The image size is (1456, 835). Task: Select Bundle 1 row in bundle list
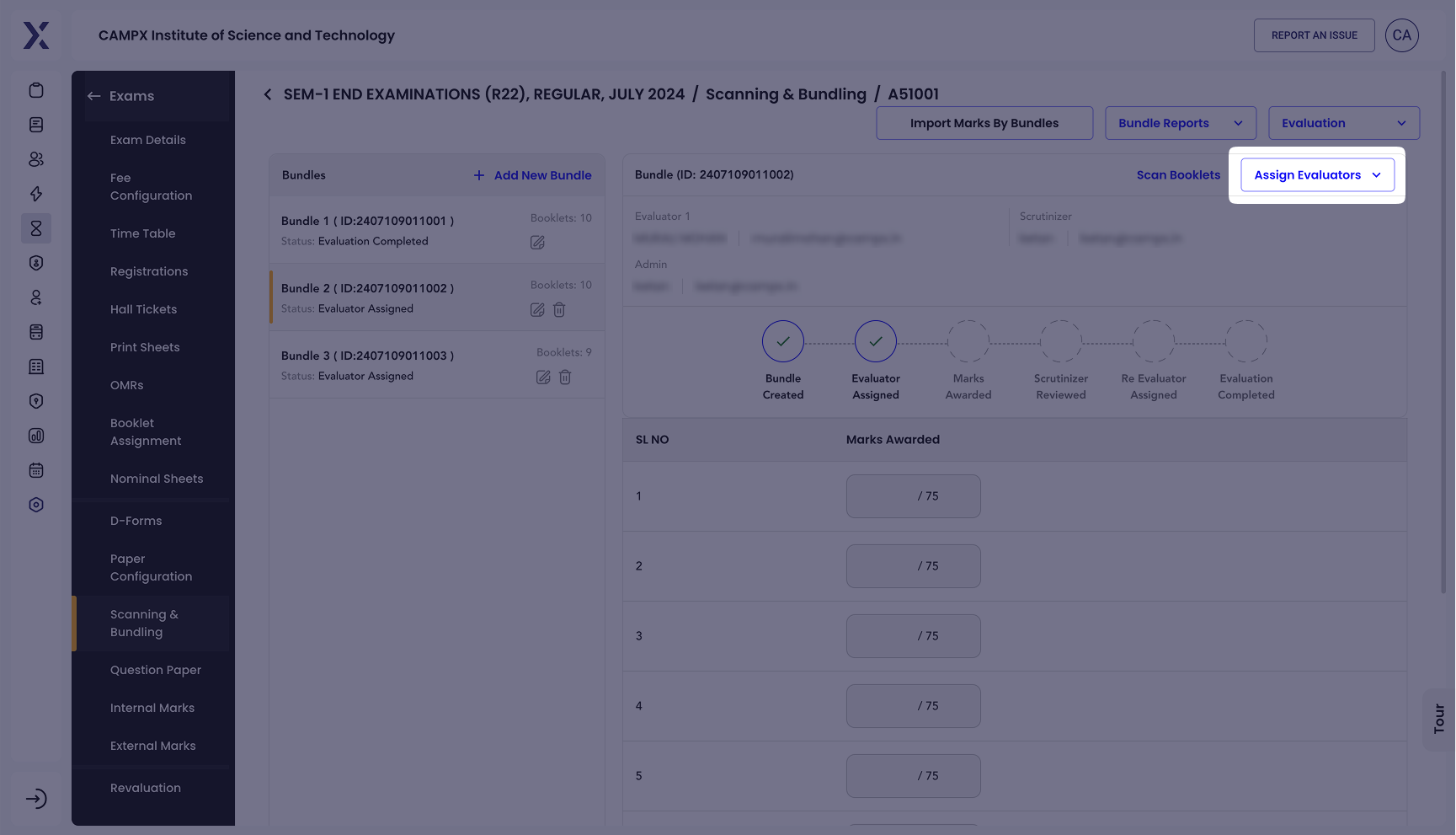coord(436,230)
